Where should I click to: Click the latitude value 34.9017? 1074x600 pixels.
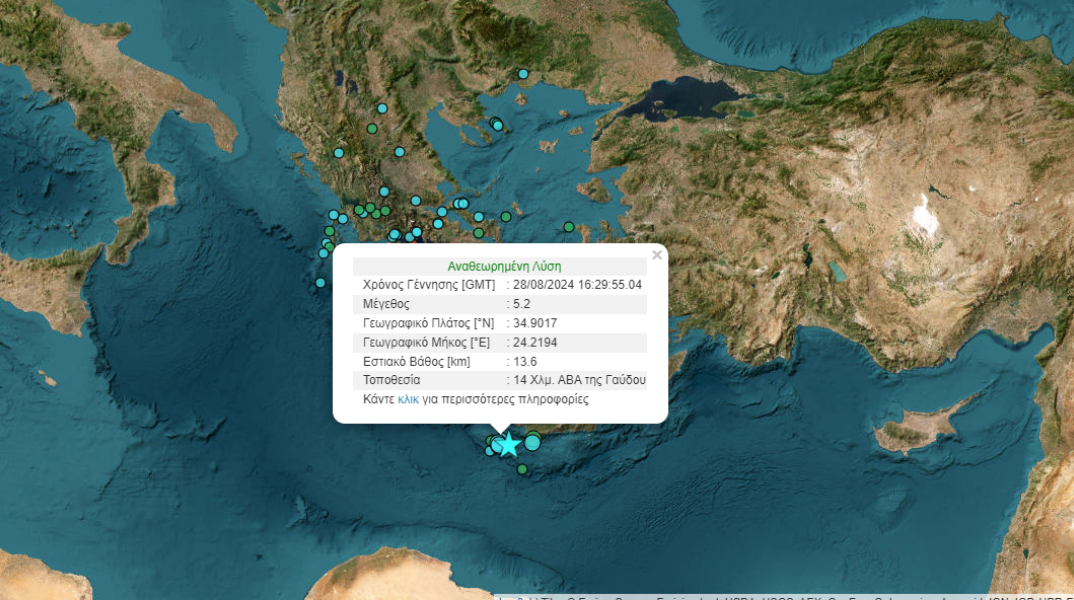tap(535, 323)
